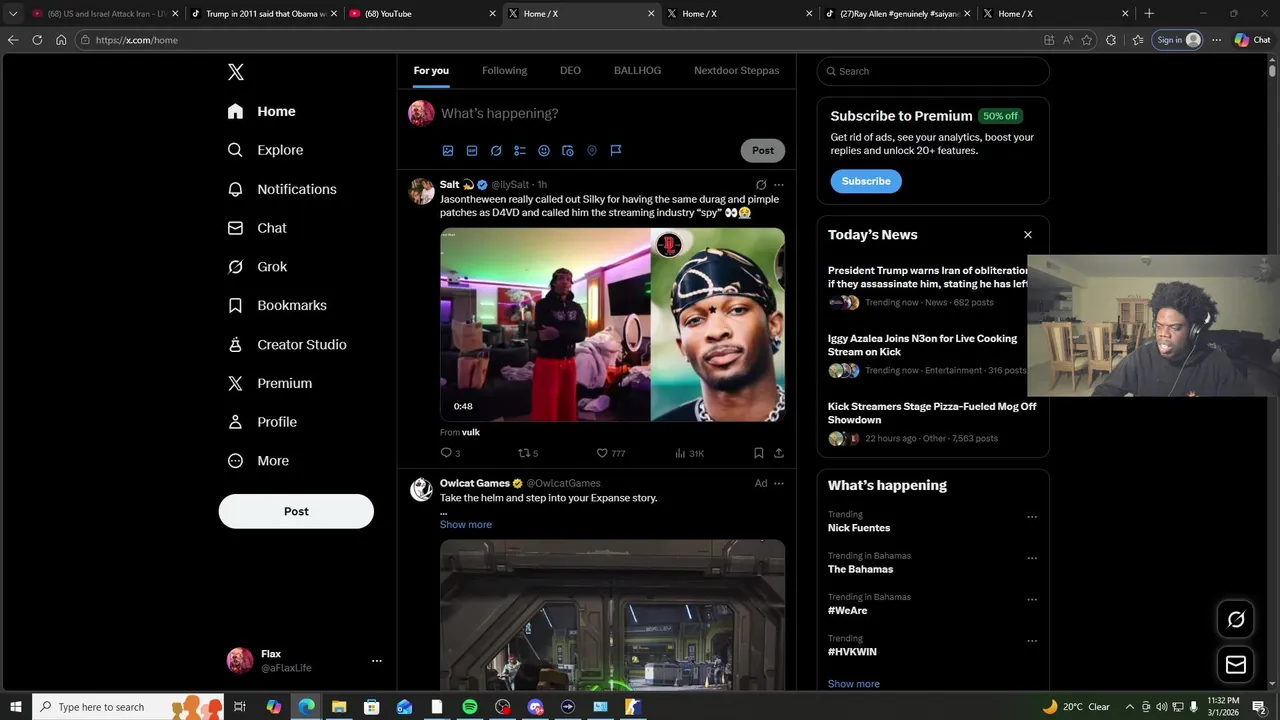Refresh the browser page
Image resolution: width=1280 pixels, height=720 pixels.
coord(37,40)
